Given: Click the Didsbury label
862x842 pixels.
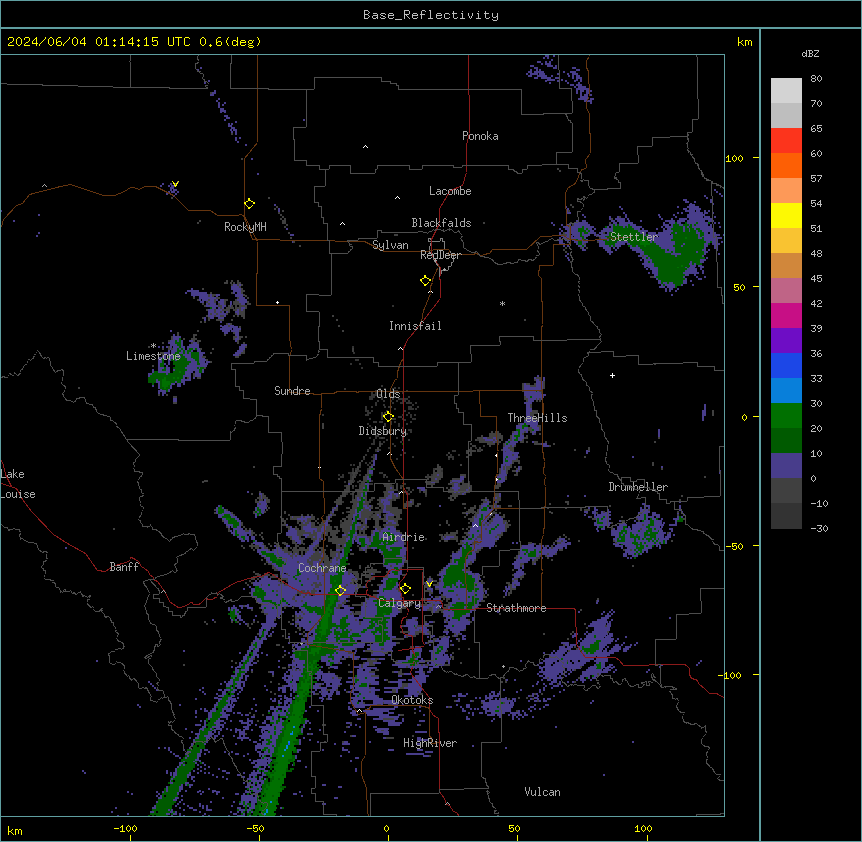Looking at the screenshot, I should coord(383,431).
